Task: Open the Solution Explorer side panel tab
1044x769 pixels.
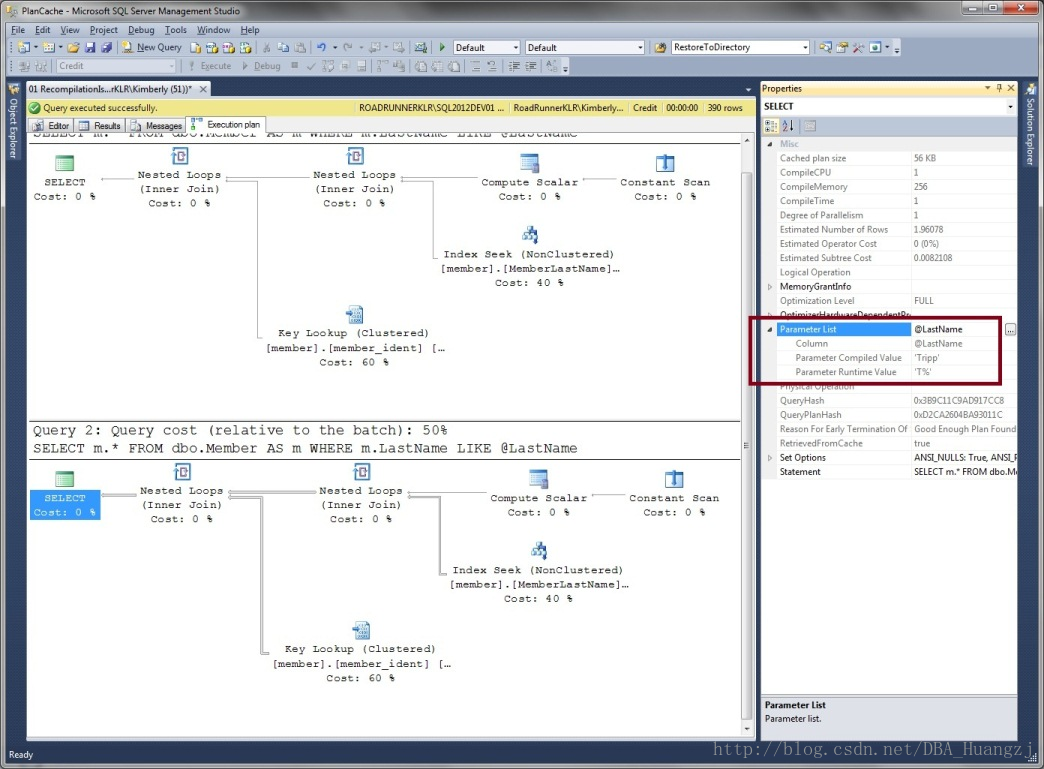Action: [x=1031, y=125]
